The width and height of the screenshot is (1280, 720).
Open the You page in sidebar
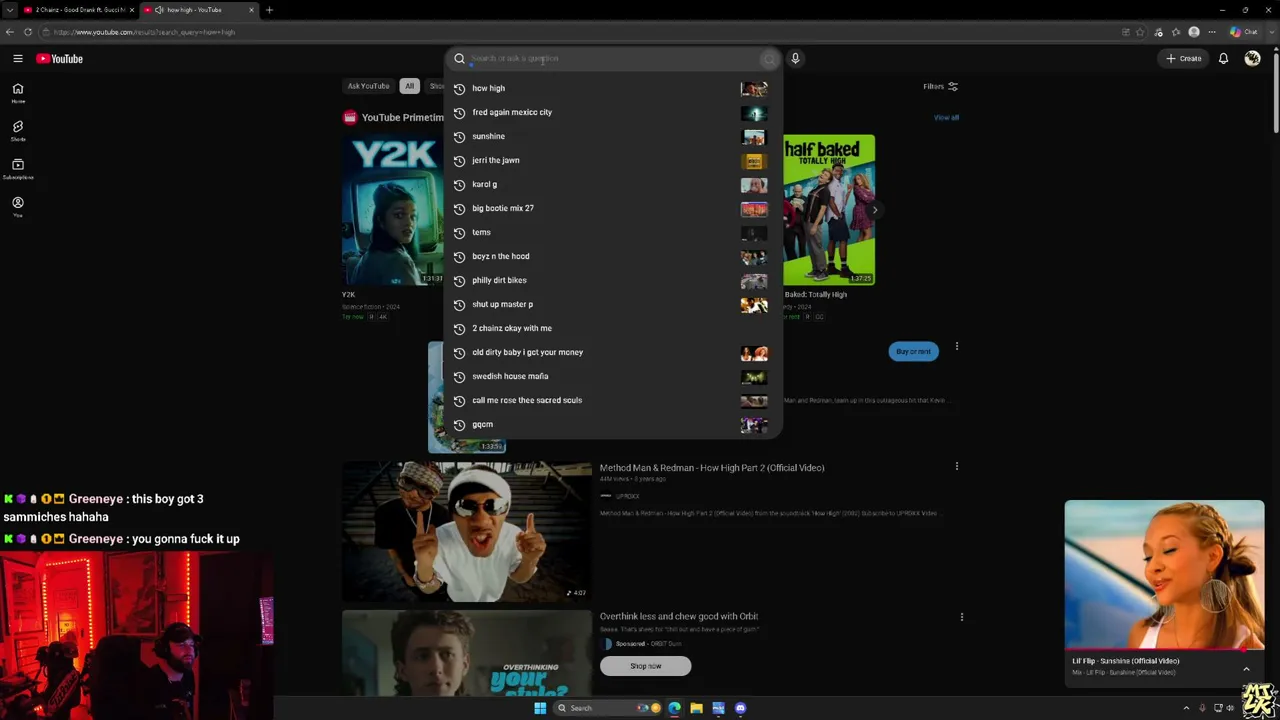(18, 207)
